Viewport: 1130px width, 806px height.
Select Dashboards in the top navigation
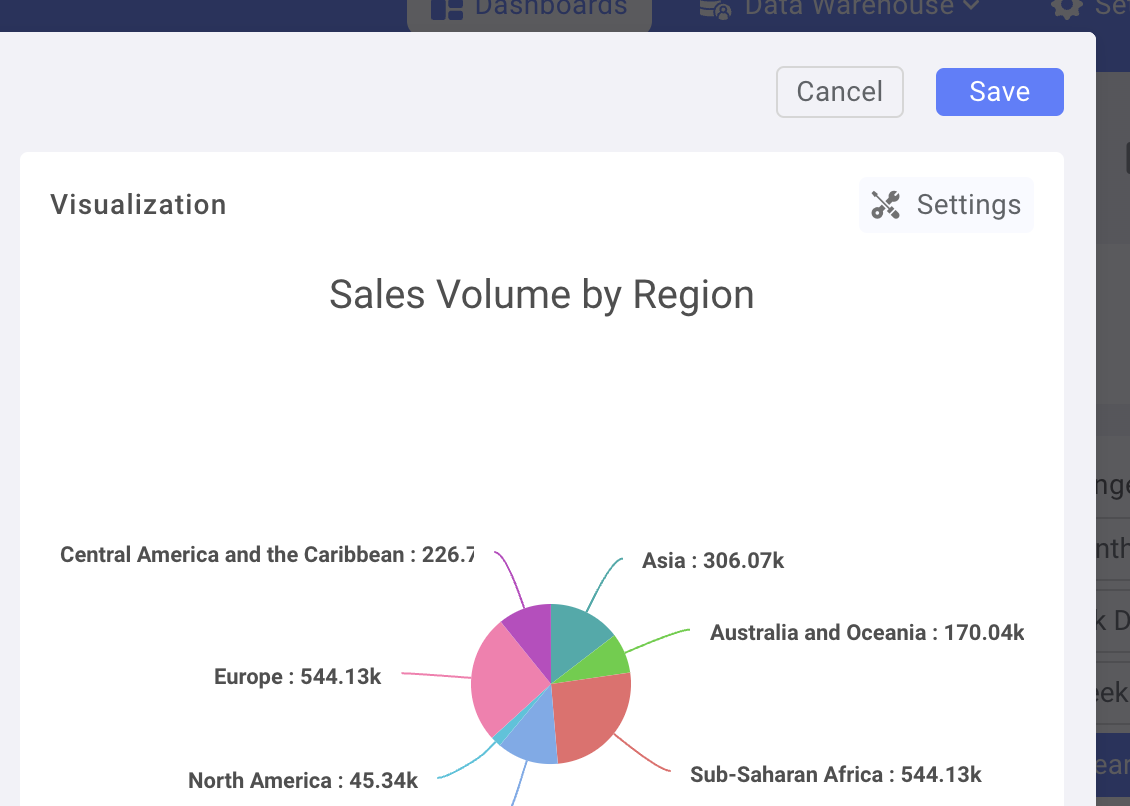529,7
